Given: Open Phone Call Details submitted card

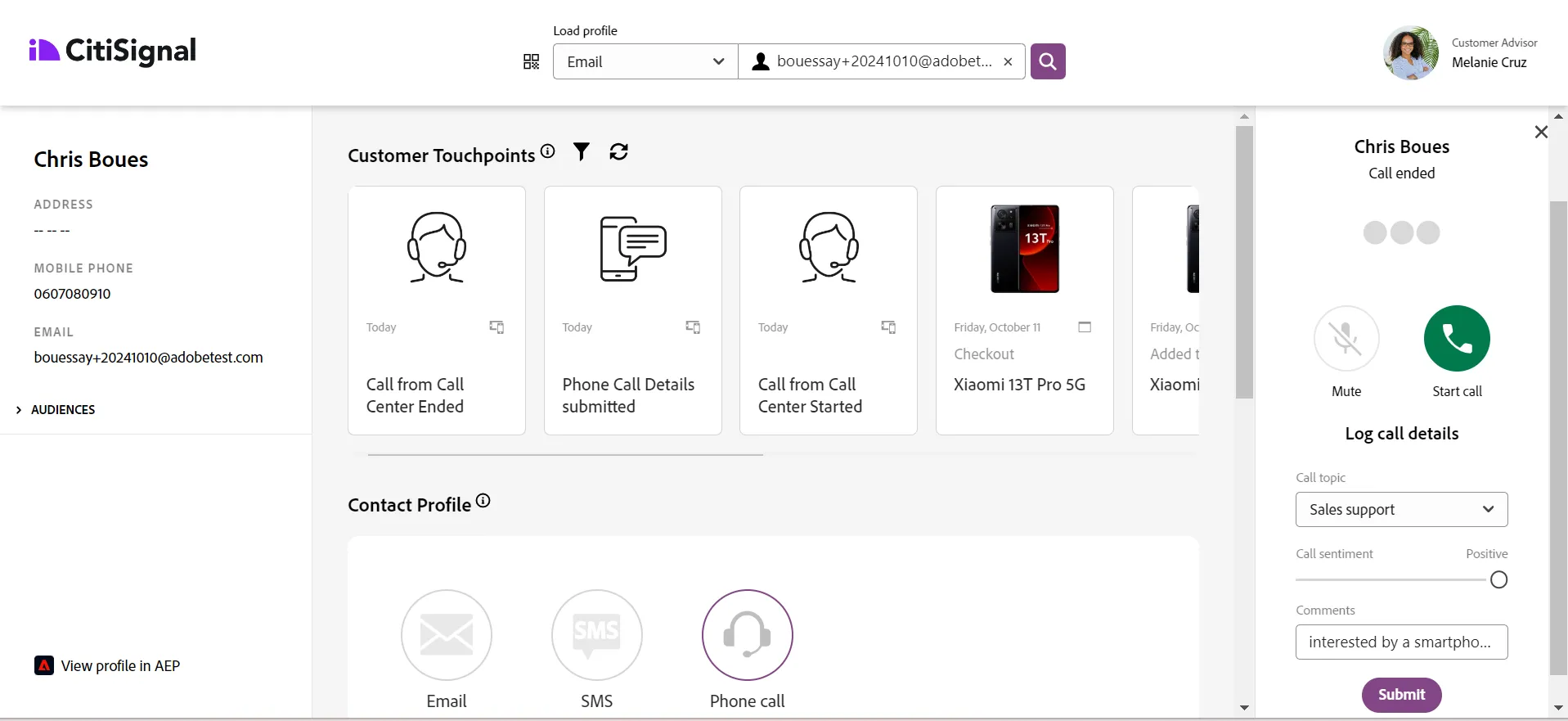Looking at the screenshot, I should coord(633,310).
